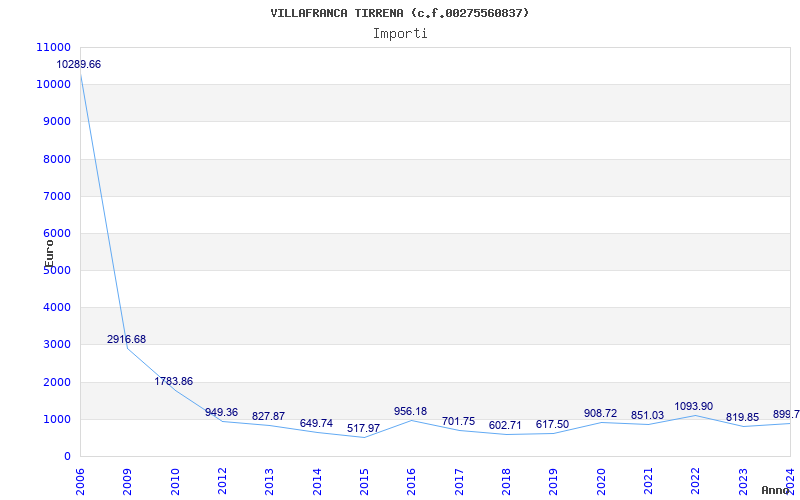
Task: Click the Importi subtitle
Action: coord(400,34)
